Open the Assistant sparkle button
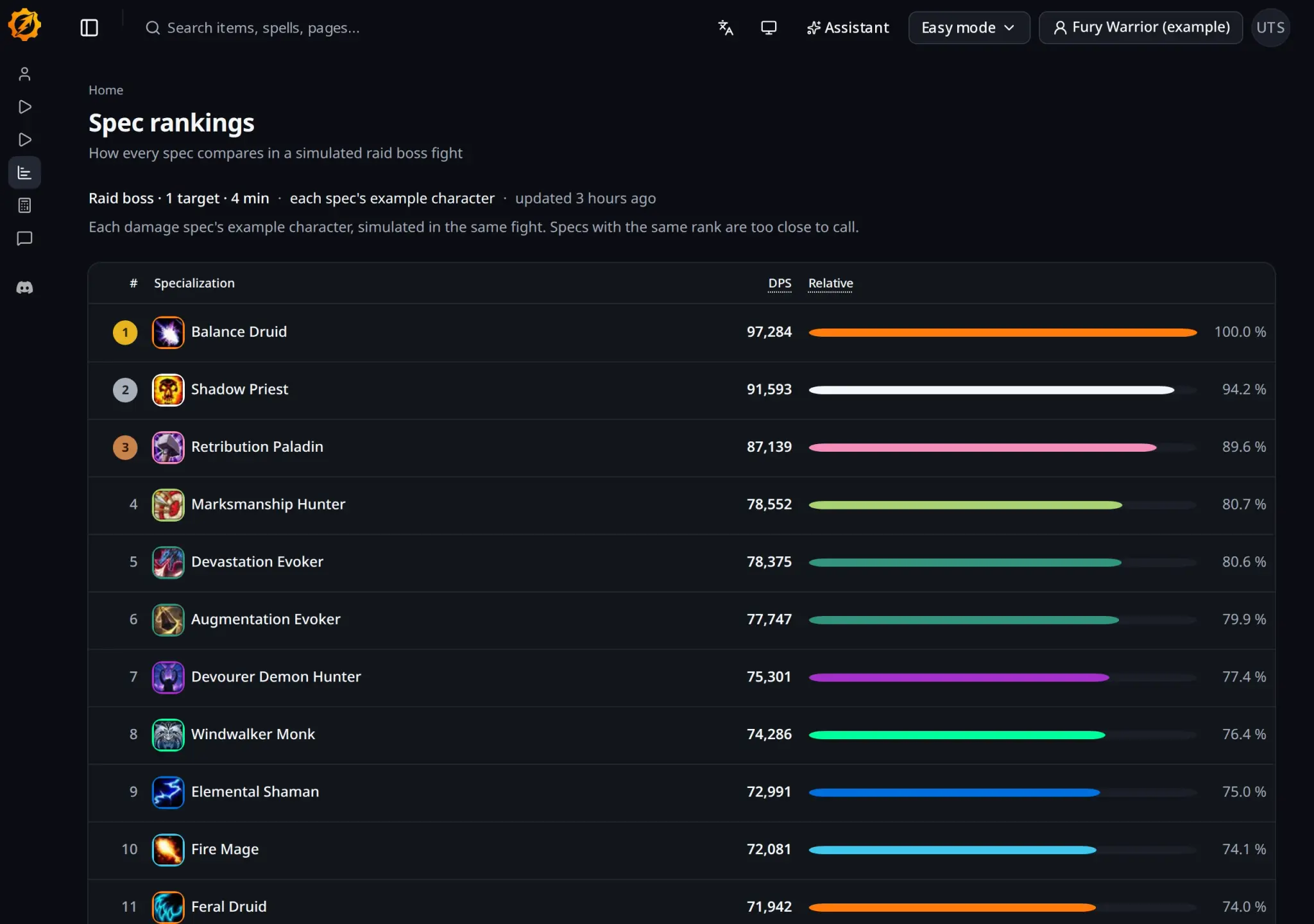The image size is (1314, 924). 848,28
